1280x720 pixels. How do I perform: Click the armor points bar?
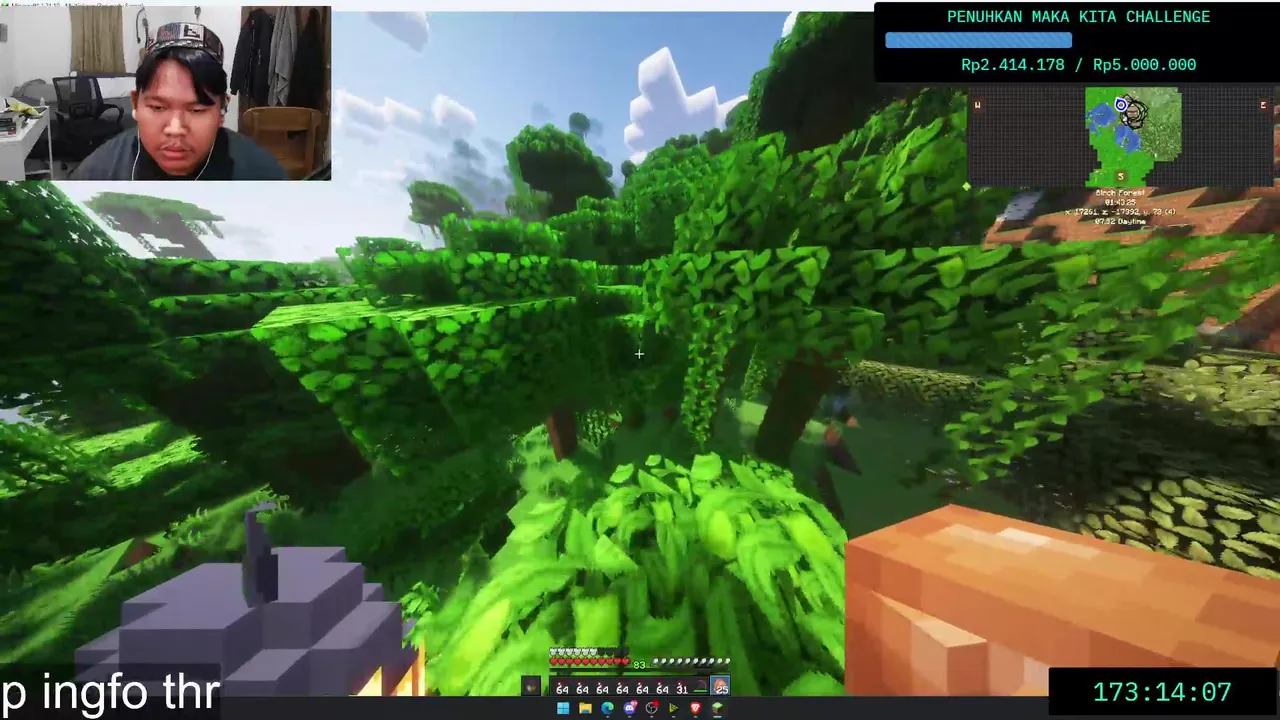coord(589,651)
